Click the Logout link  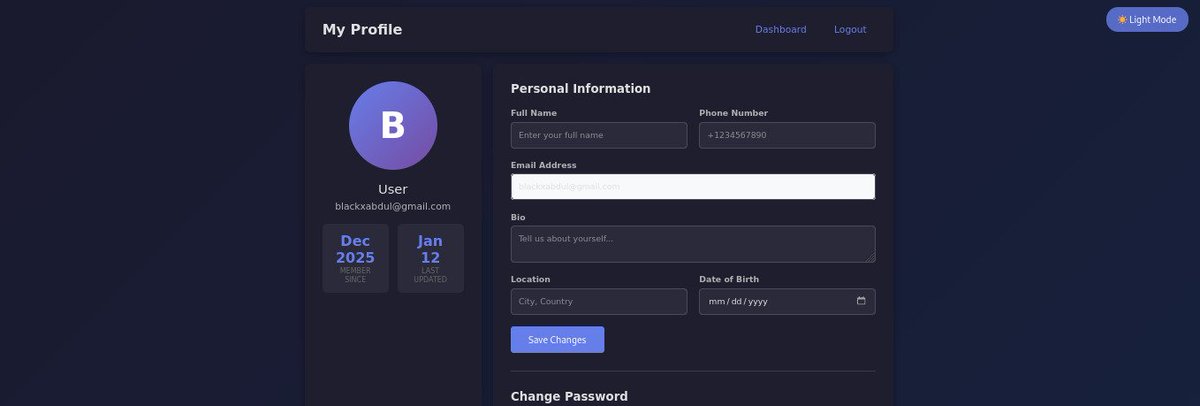(850, 29)
